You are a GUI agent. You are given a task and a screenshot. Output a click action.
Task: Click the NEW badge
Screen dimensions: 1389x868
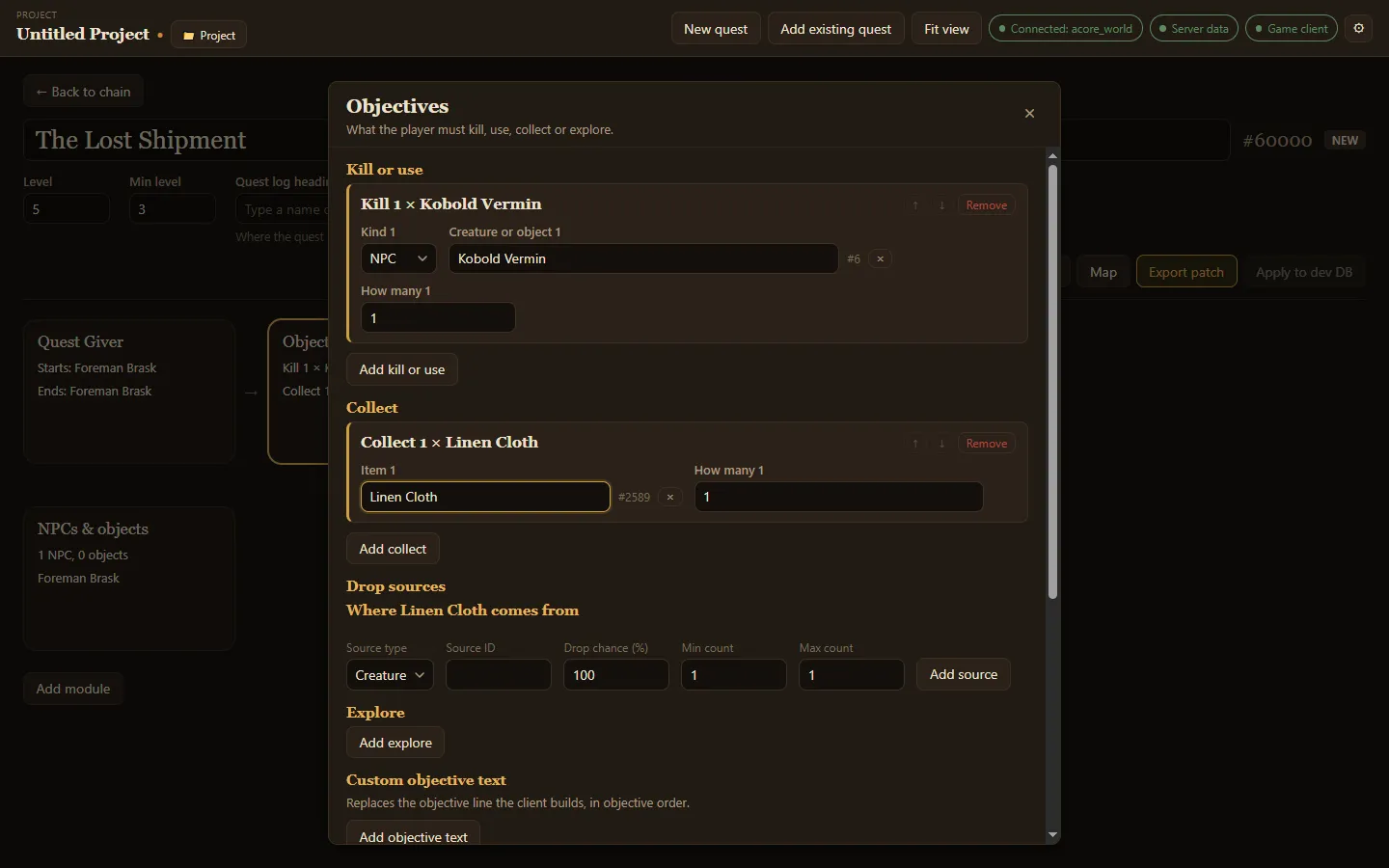pos(1345,141)
